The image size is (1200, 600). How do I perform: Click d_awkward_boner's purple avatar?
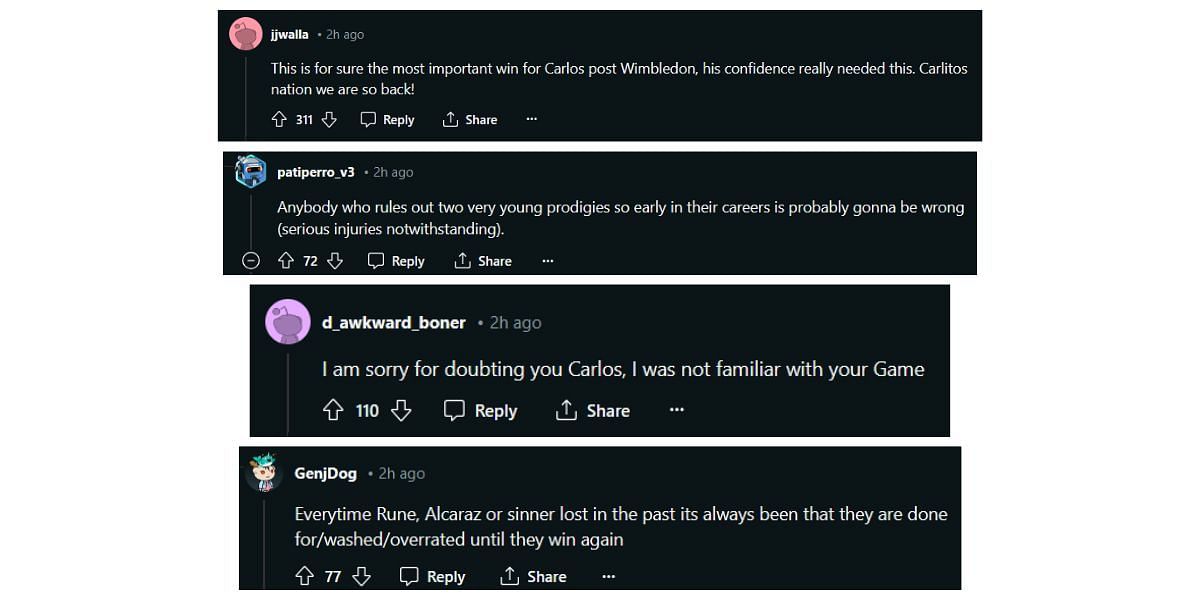coord(287,322)
